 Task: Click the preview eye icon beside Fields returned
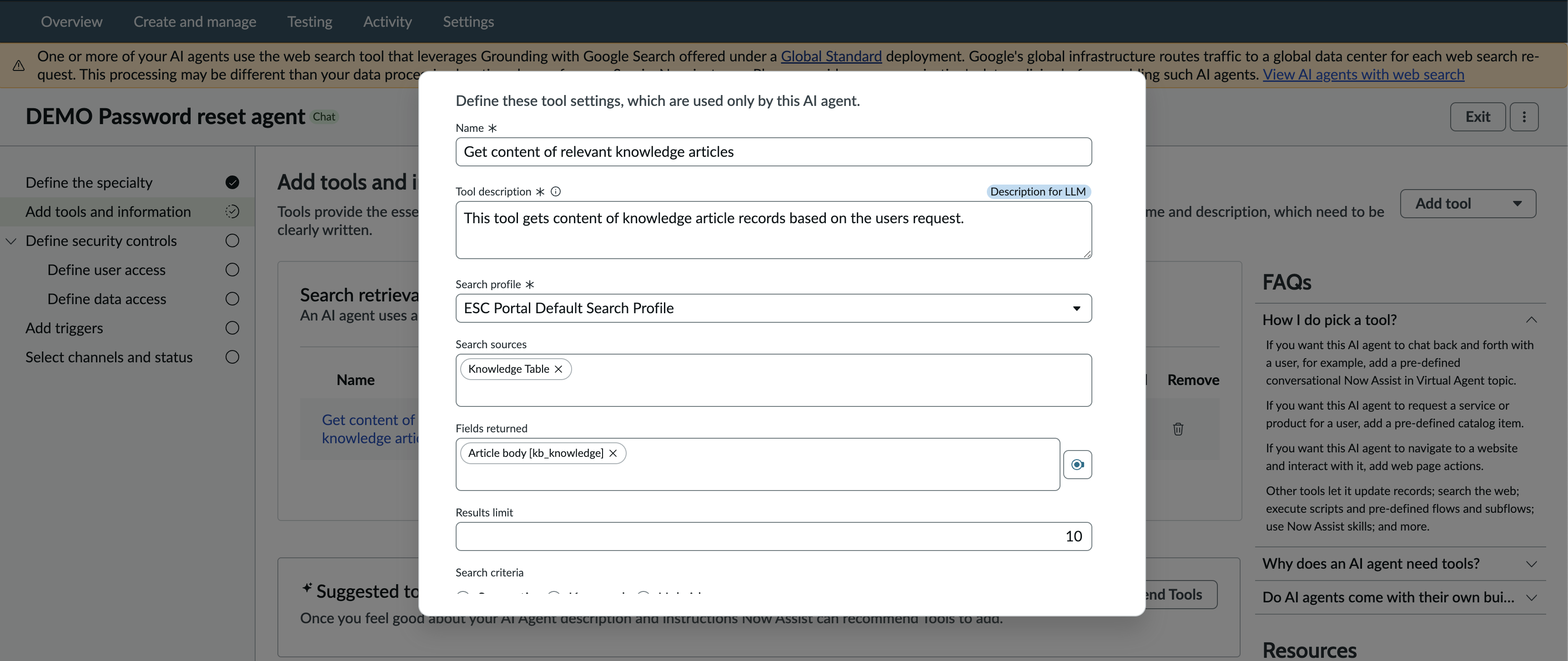1077,465
